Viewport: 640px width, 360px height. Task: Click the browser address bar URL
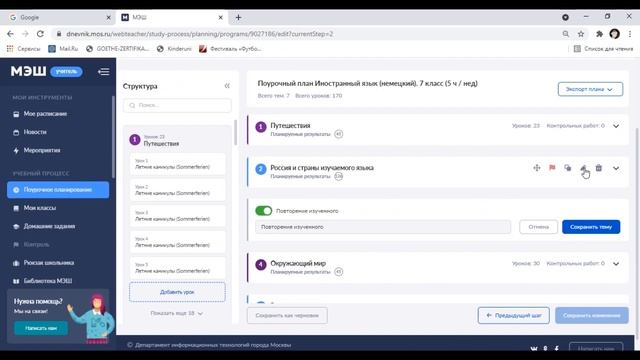click(x=200, y=34)
